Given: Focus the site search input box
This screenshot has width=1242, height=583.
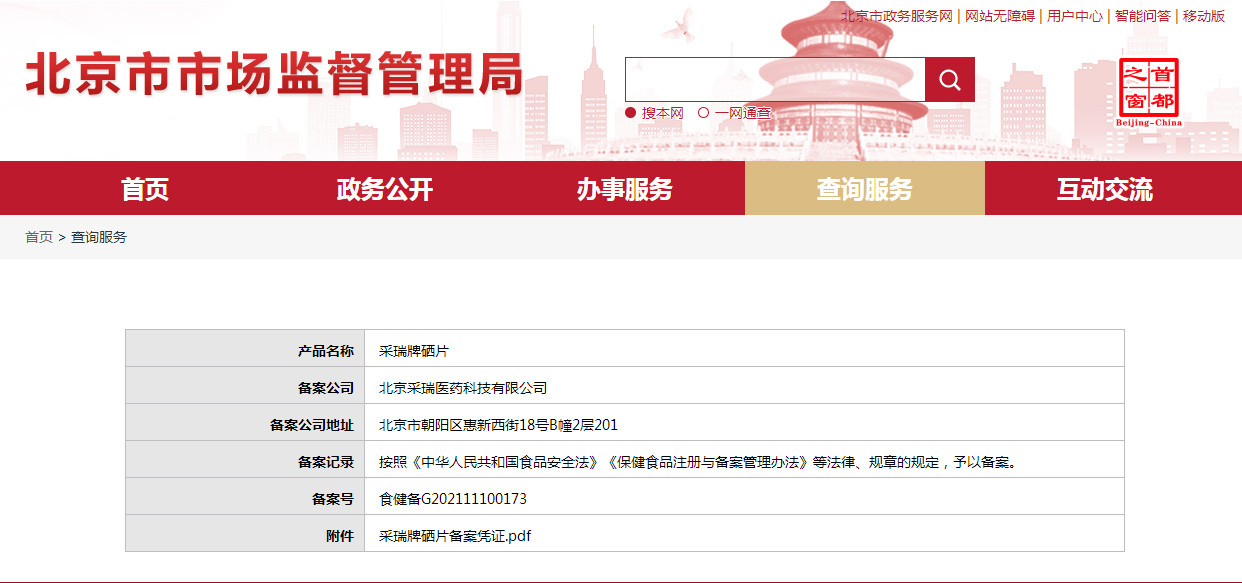Looking at the screenshot, I should 775,79.
